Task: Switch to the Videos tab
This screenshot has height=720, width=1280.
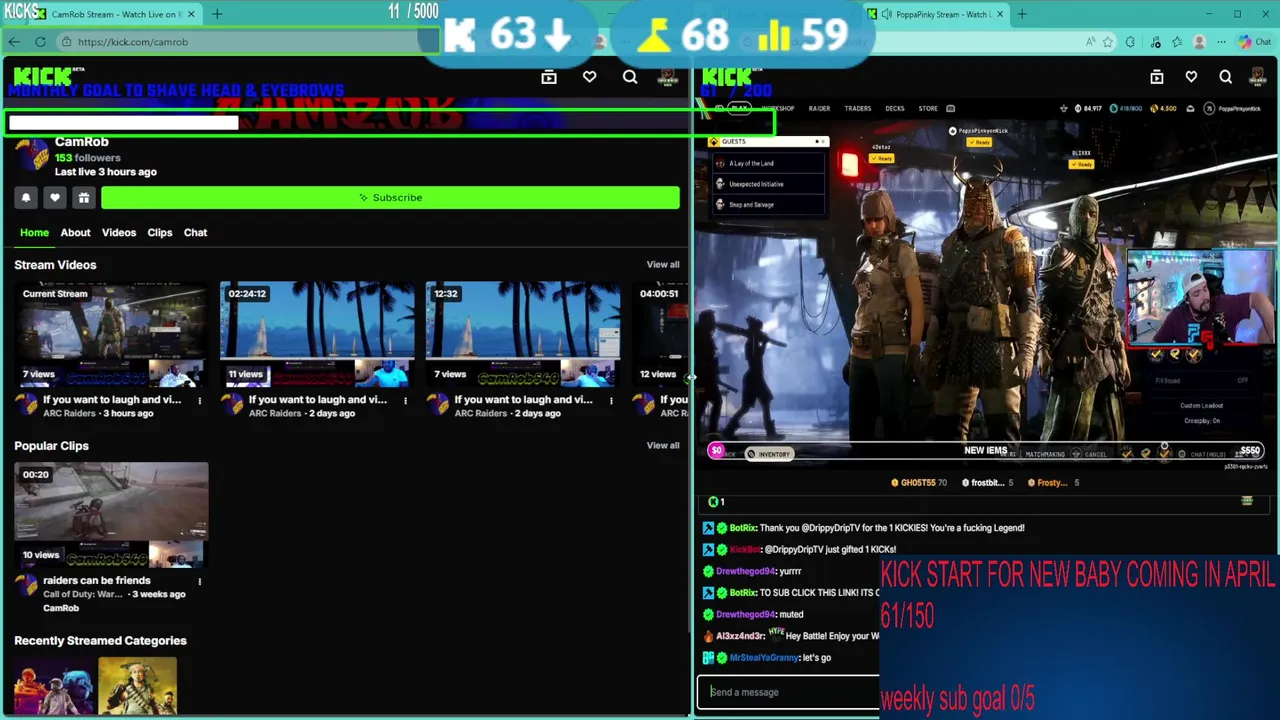Action: pyautogui.click(x=119, y=232)
